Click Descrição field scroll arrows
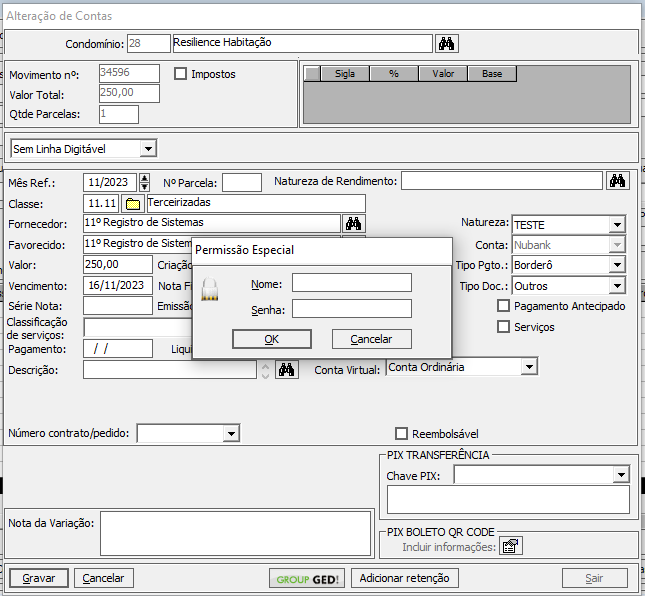Image resolution: width=645 pixels, height=596 pixels. pyautogui.click(x=265, y=371)
